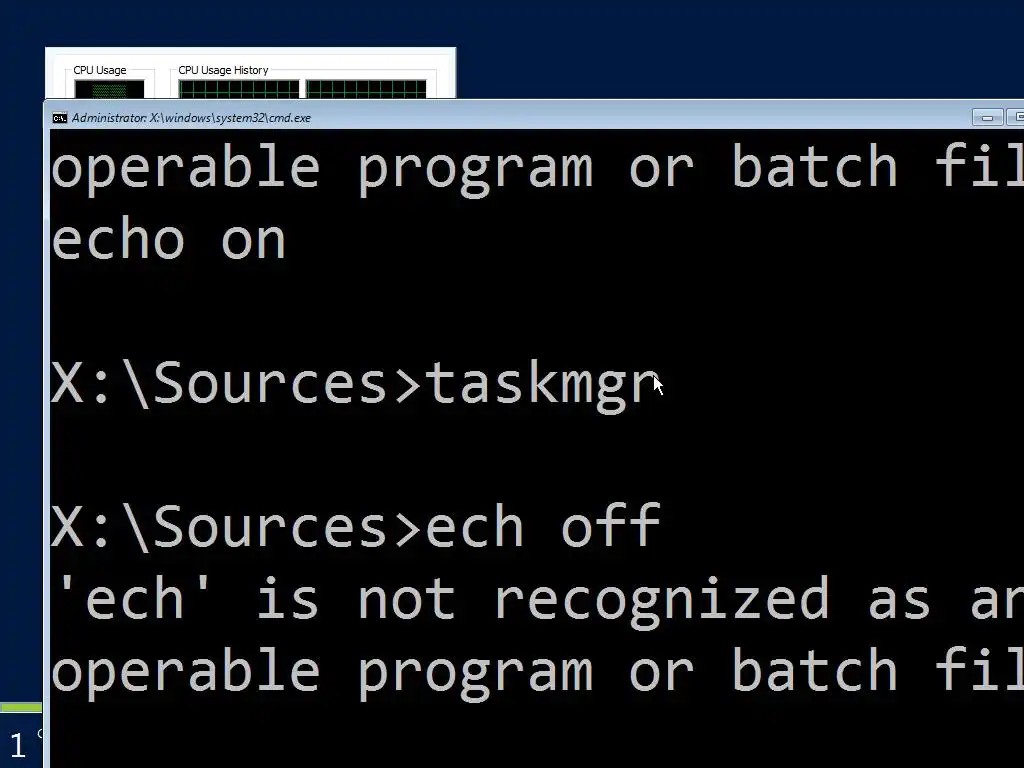
Task: Click the word taskmgr in the console
Action: tap(542, 384)
